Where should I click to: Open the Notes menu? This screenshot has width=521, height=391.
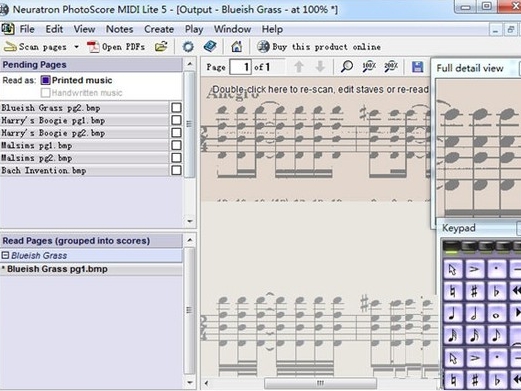[x=119, y=29]
